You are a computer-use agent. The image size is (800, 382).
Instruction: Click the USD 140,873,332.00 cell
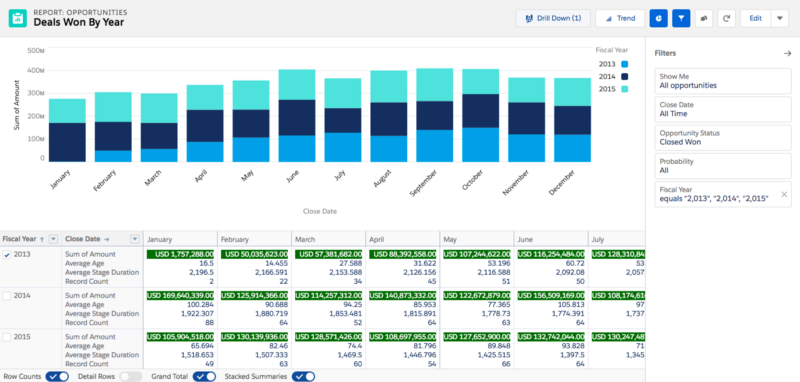(x=403, y=295)
